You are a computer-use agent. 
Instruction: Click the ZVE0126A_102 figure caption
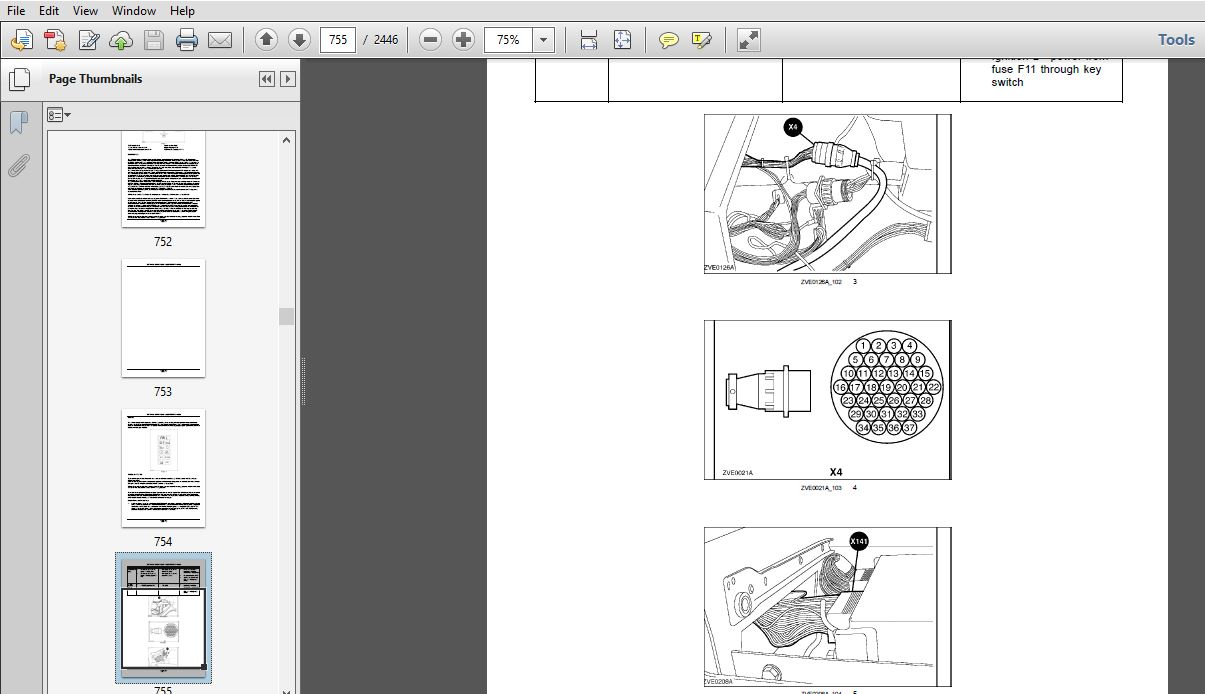[x=821, y=282]
